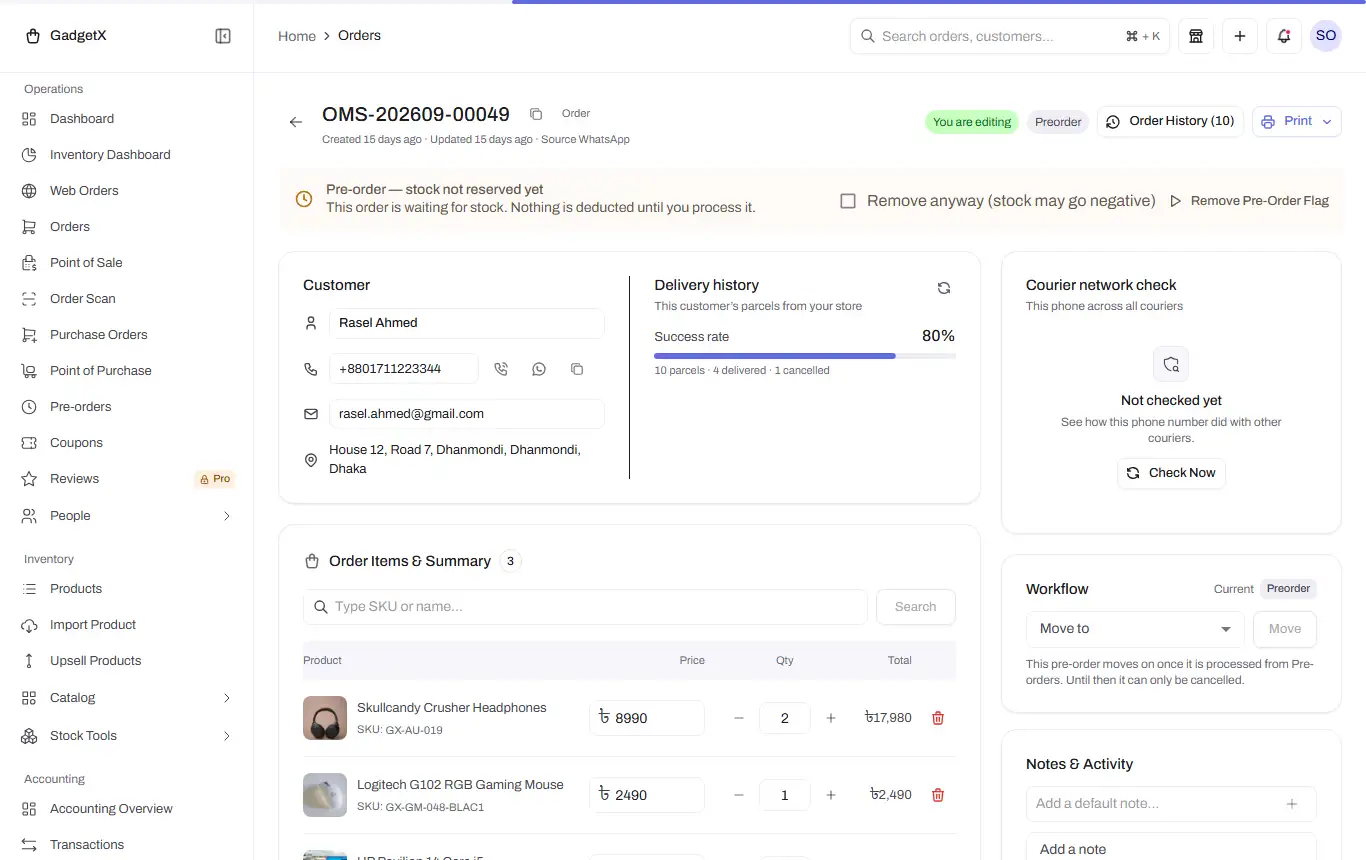
Task: Tick the Remove anyway checkbox
Action: click(x=848, y=201)
